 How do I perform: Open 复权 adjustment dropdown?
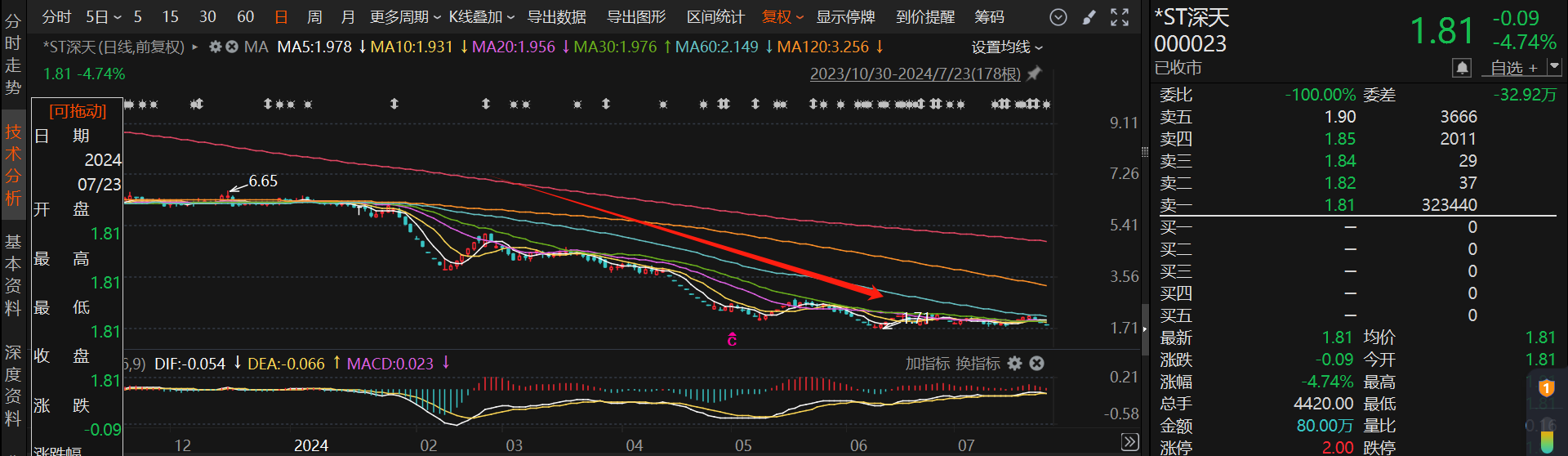pos(782,17)
